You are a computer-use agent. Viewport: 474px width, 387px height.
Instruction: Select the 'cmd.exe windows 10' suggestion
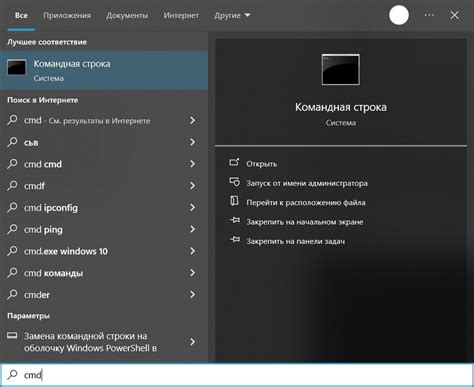(104, 251)
